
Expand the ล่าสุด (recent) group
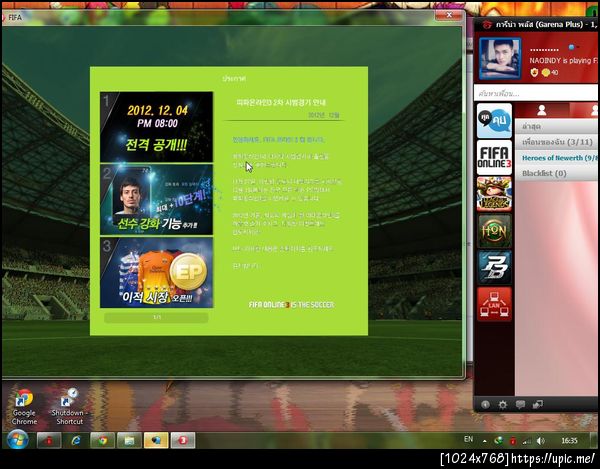tap(557, 126)
